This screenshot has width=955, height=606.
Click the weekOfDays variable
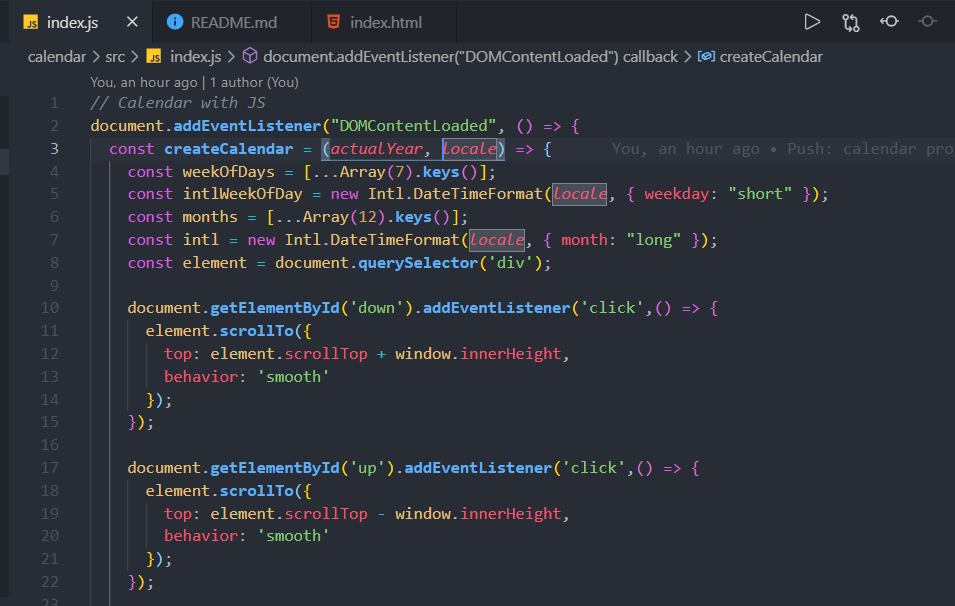[x=228, y=172]
